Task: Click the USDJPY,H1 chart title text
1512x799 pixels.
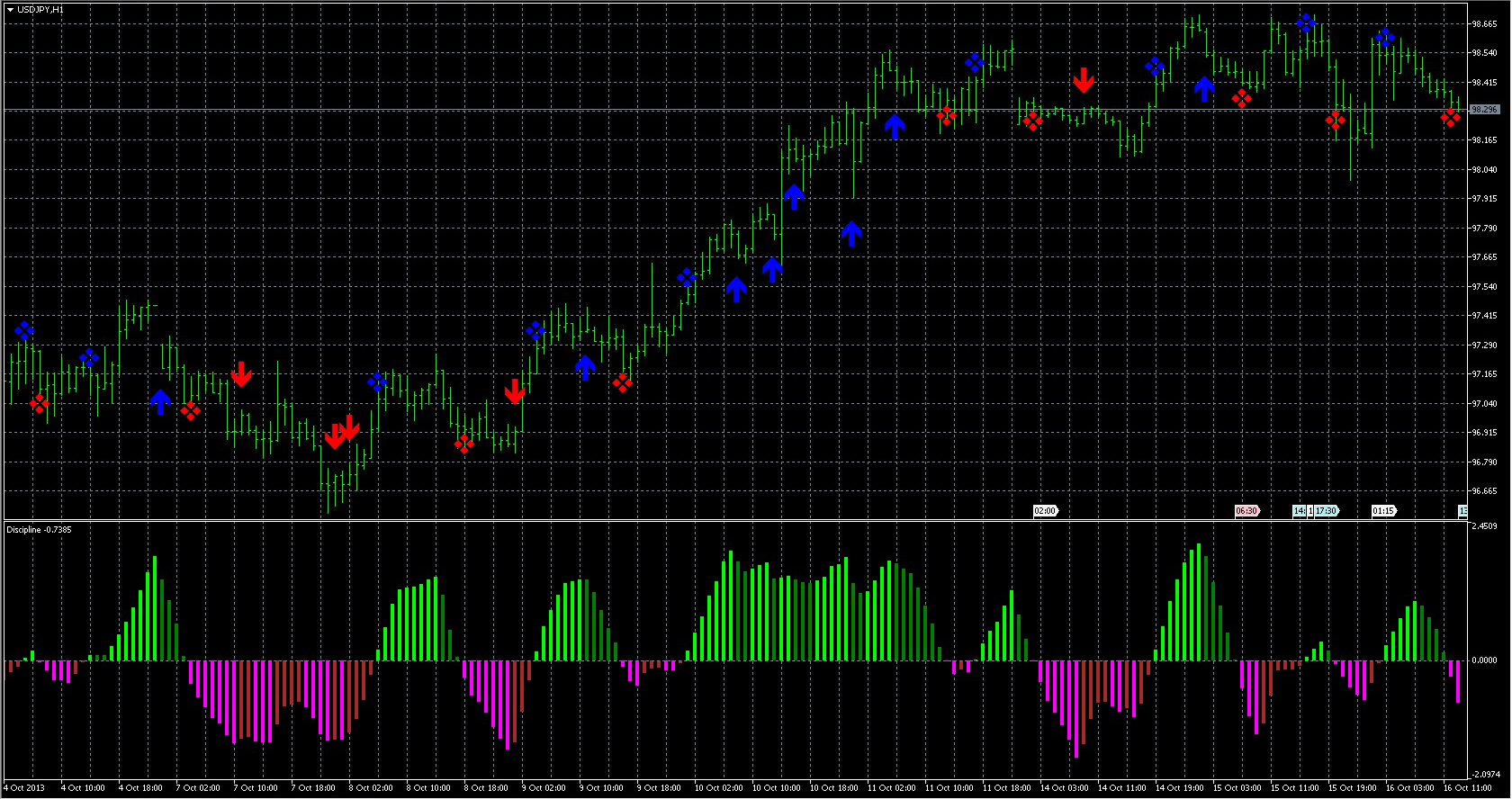Action: [40, 9]
